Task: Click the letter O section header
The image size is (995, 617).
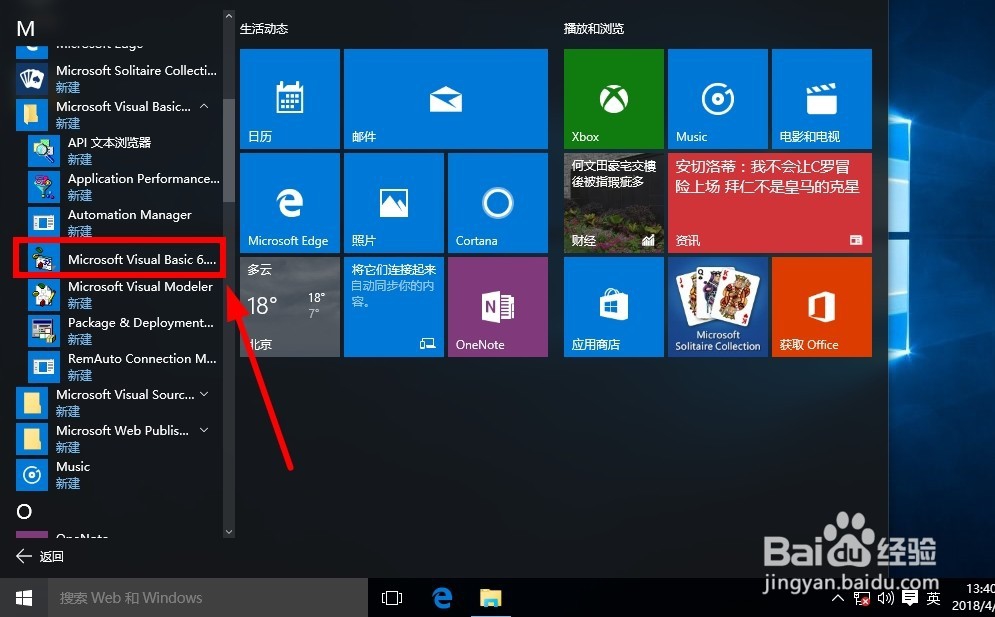Action: coord(24,512)
